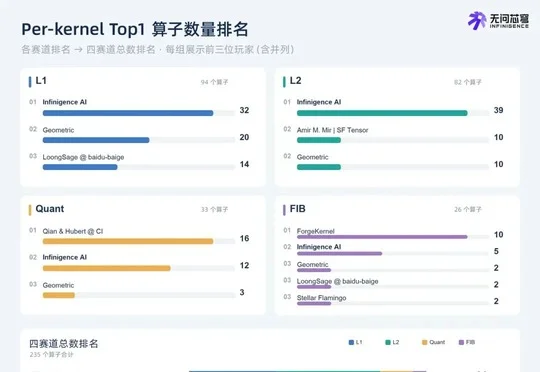Click the Per-kernel Top1 page title
540x372 pixels.
tap(135, 29)
